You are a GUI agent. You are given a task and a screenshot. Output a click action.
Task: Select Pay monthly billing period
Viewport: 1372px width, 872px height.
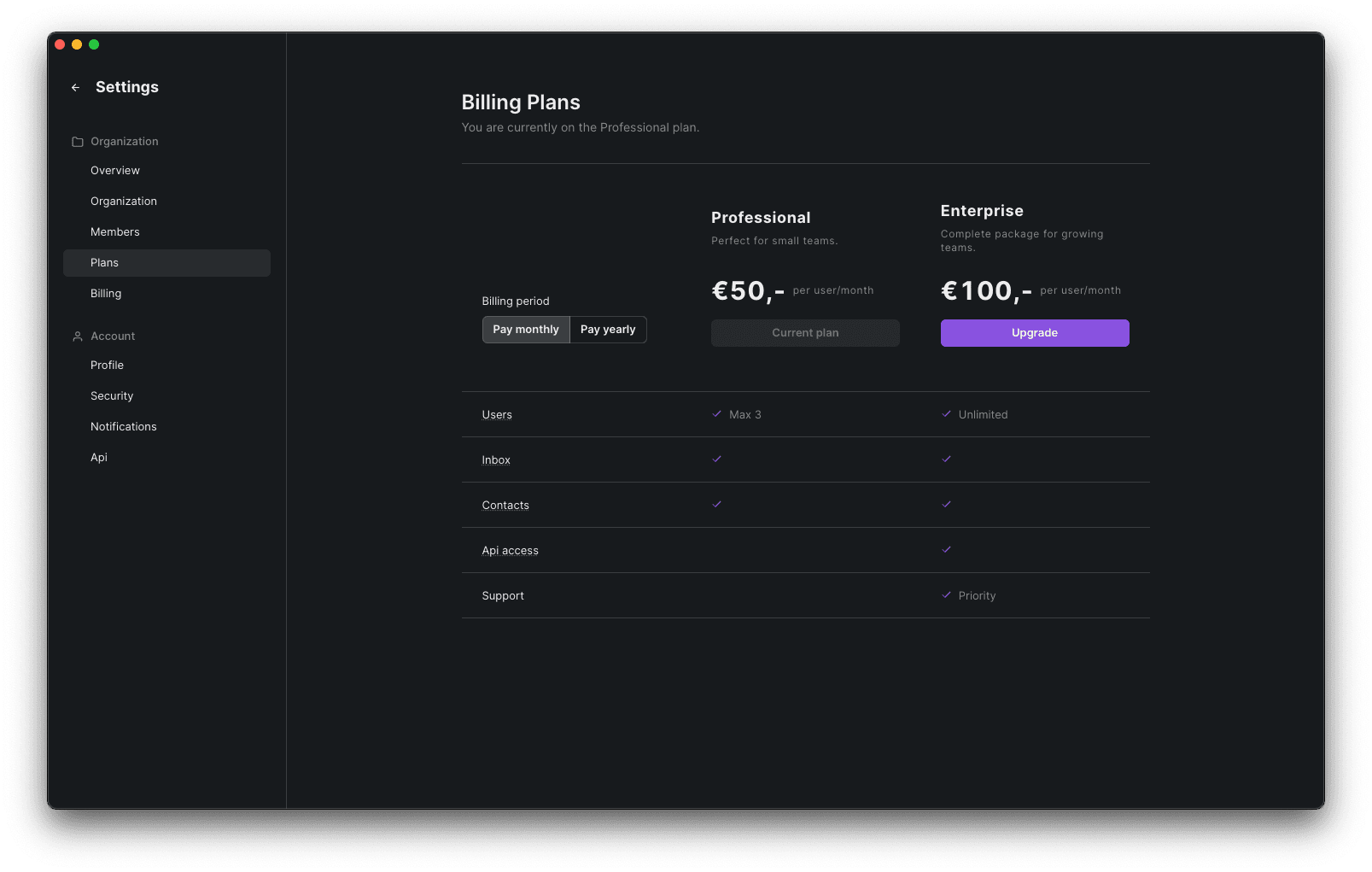pos(526,330)
